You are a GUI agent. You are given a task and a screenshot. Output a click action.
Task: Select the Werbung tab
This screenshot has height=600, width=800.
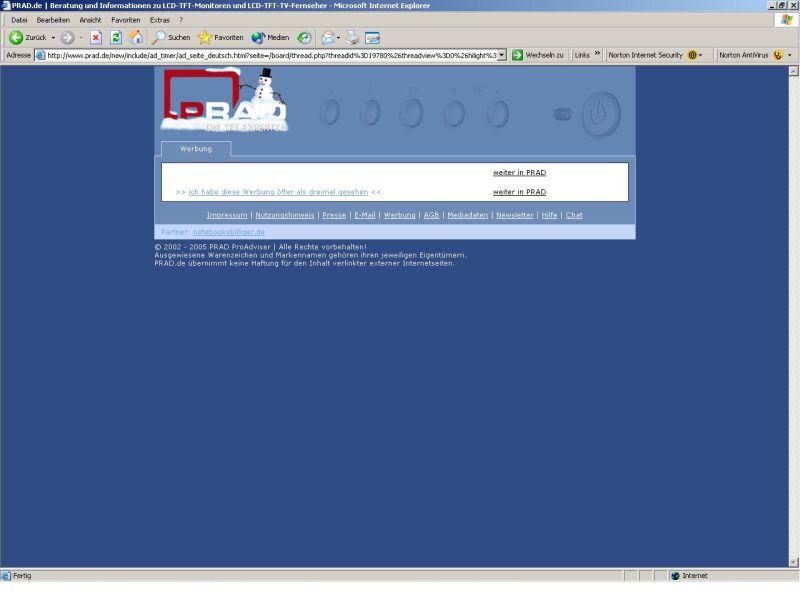196,149
